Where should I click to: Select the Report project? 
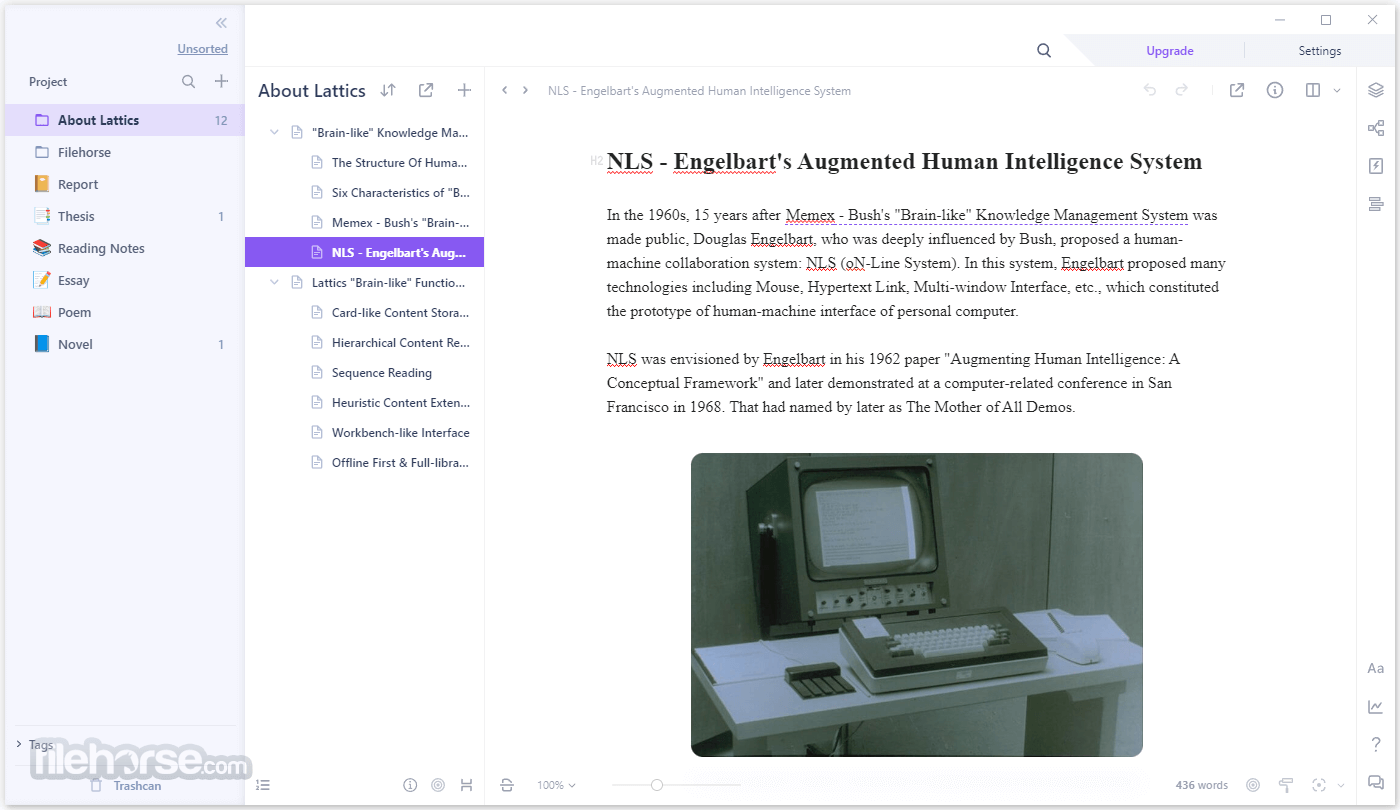tap(125, 184)
